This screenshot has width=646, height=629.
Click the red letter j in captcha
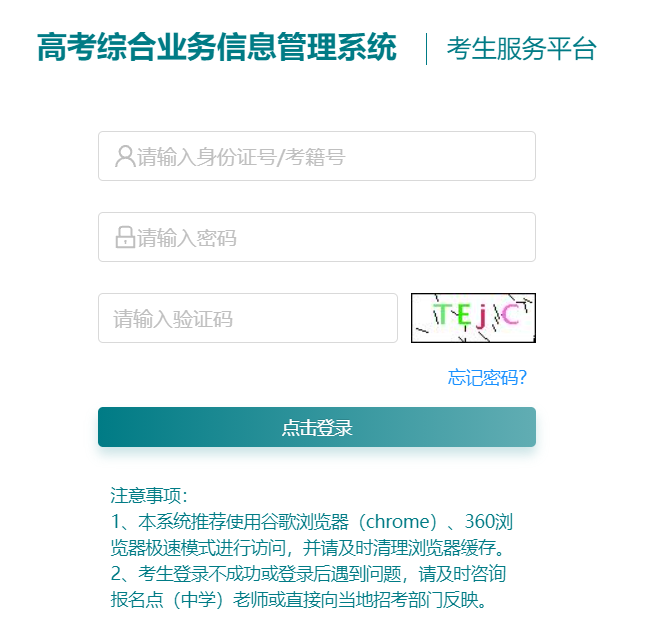point(482,317)
